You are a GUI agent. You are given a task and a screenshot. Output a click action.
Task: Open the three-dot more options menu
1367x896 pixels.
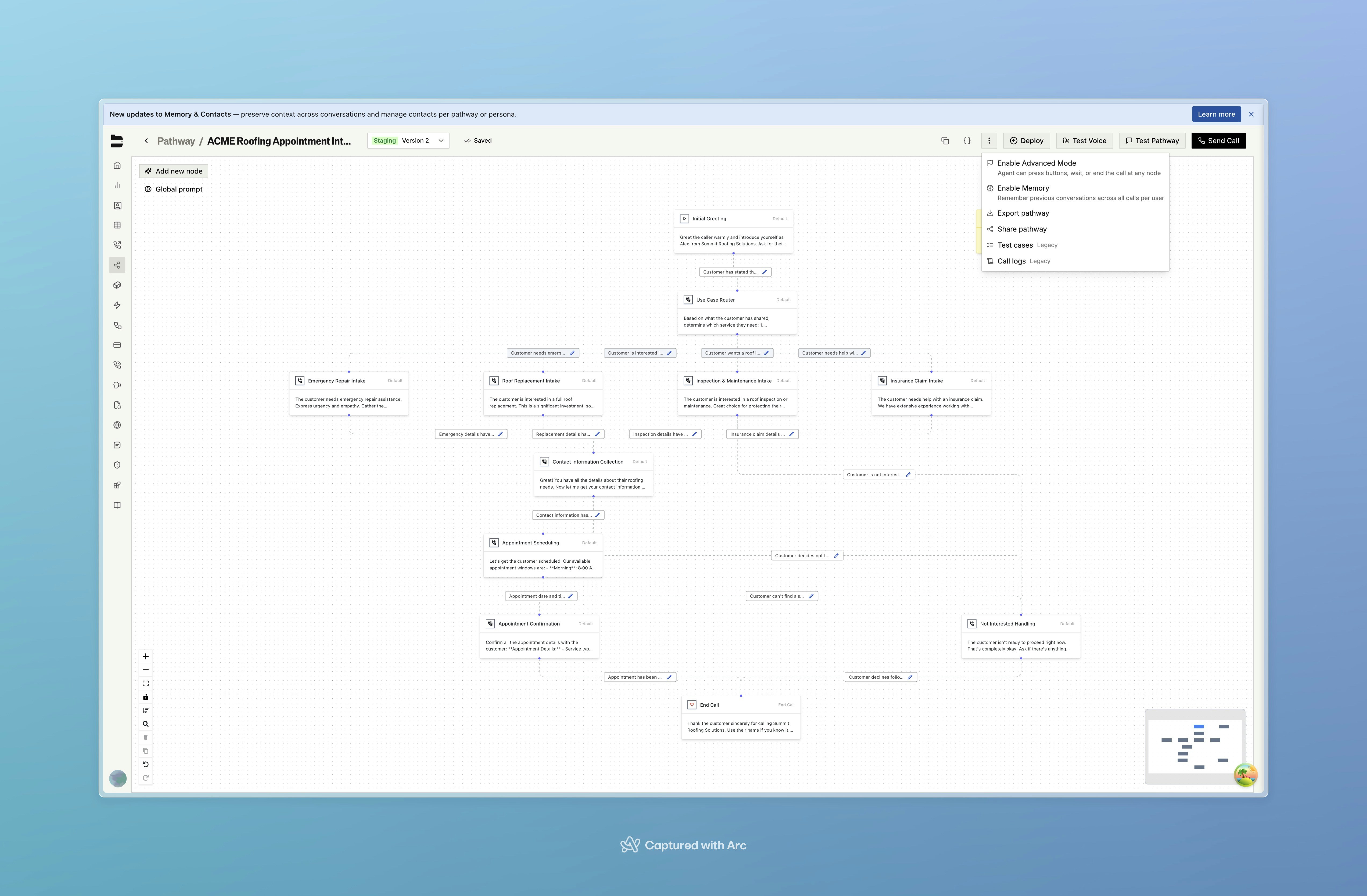point(989,140)
